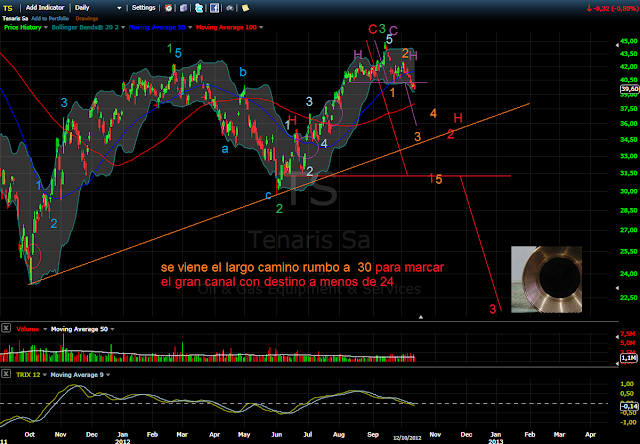
Task: Open the chart Settings
Action: [x=143, y=8]
